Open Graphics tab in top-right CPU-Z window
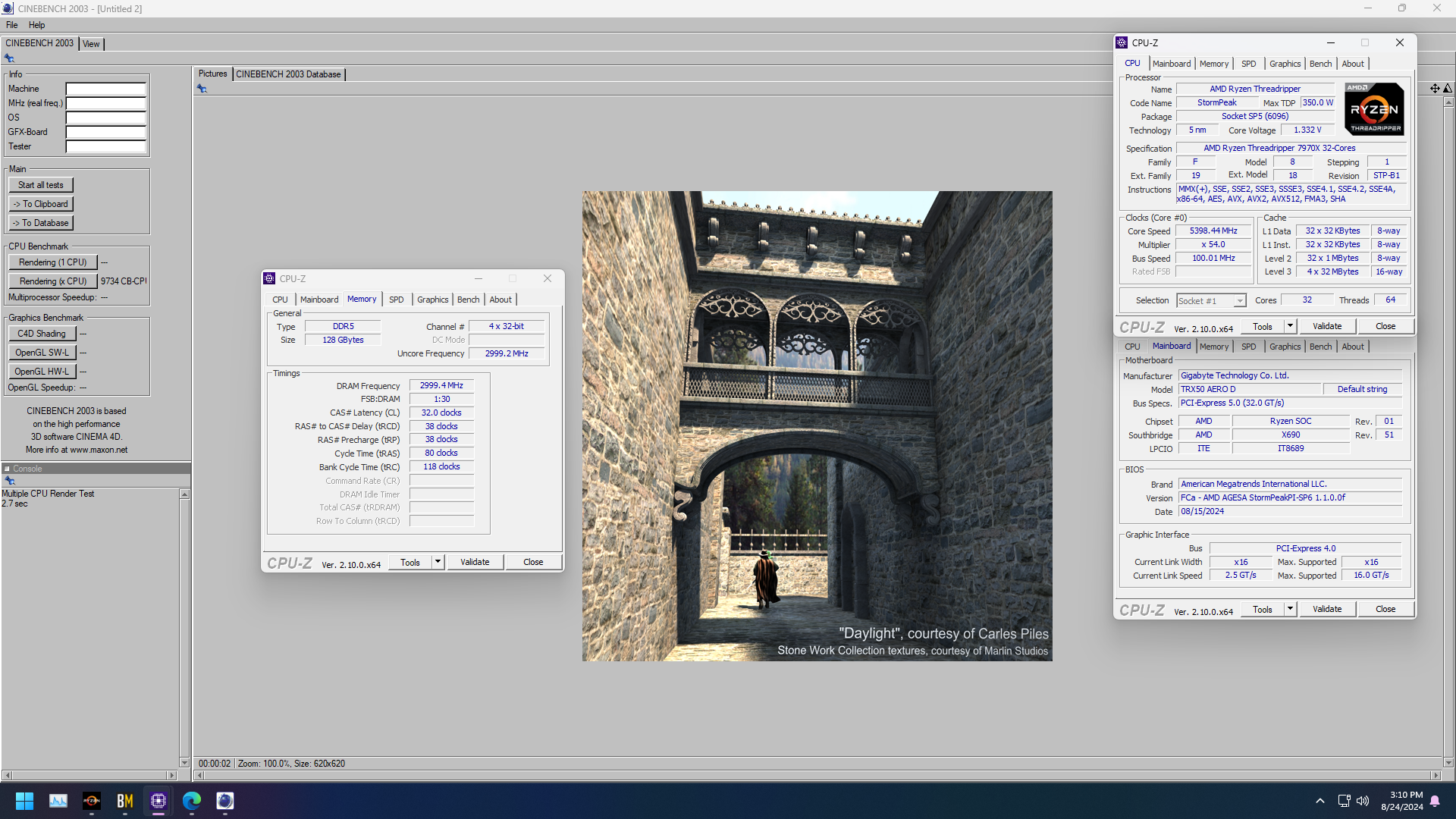 coord(1285,64)
